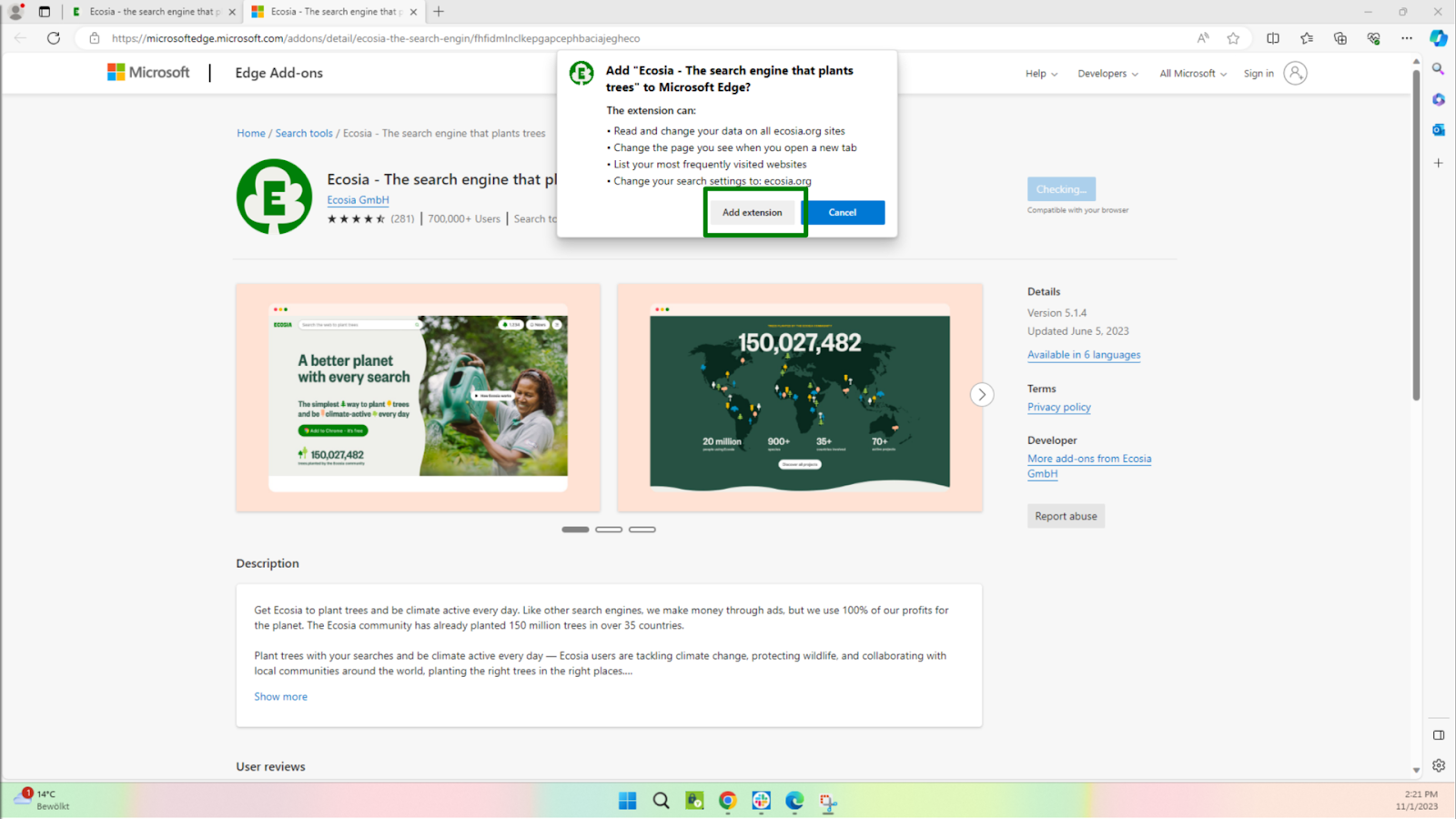Viewport: 1456px width, 819px height.
Task: Switch to Edge Add-ons Ecosia tab
Action: pos(334,12)
